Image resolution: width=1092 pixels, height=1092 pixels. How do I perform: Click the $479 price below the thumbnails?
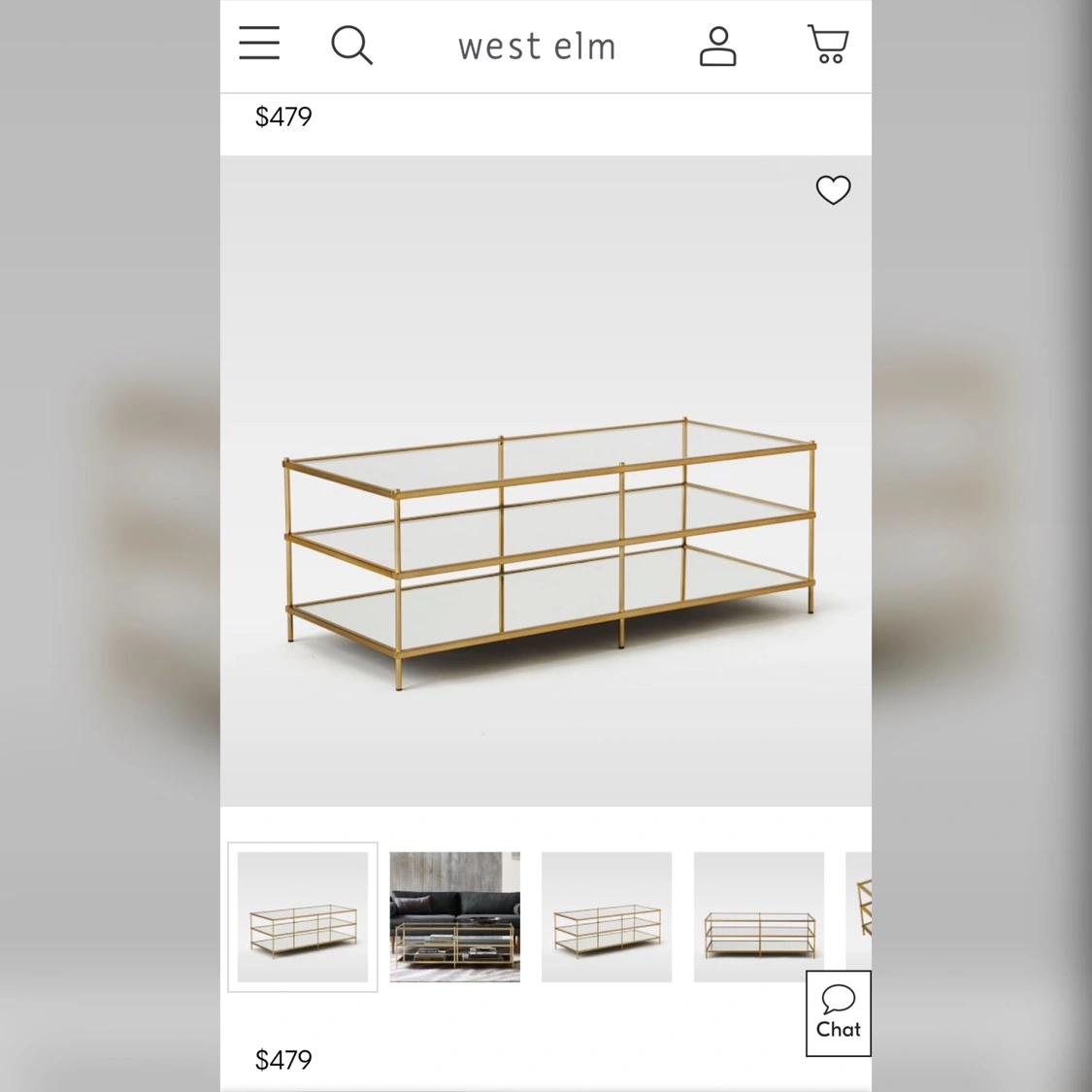(283, 1060)
